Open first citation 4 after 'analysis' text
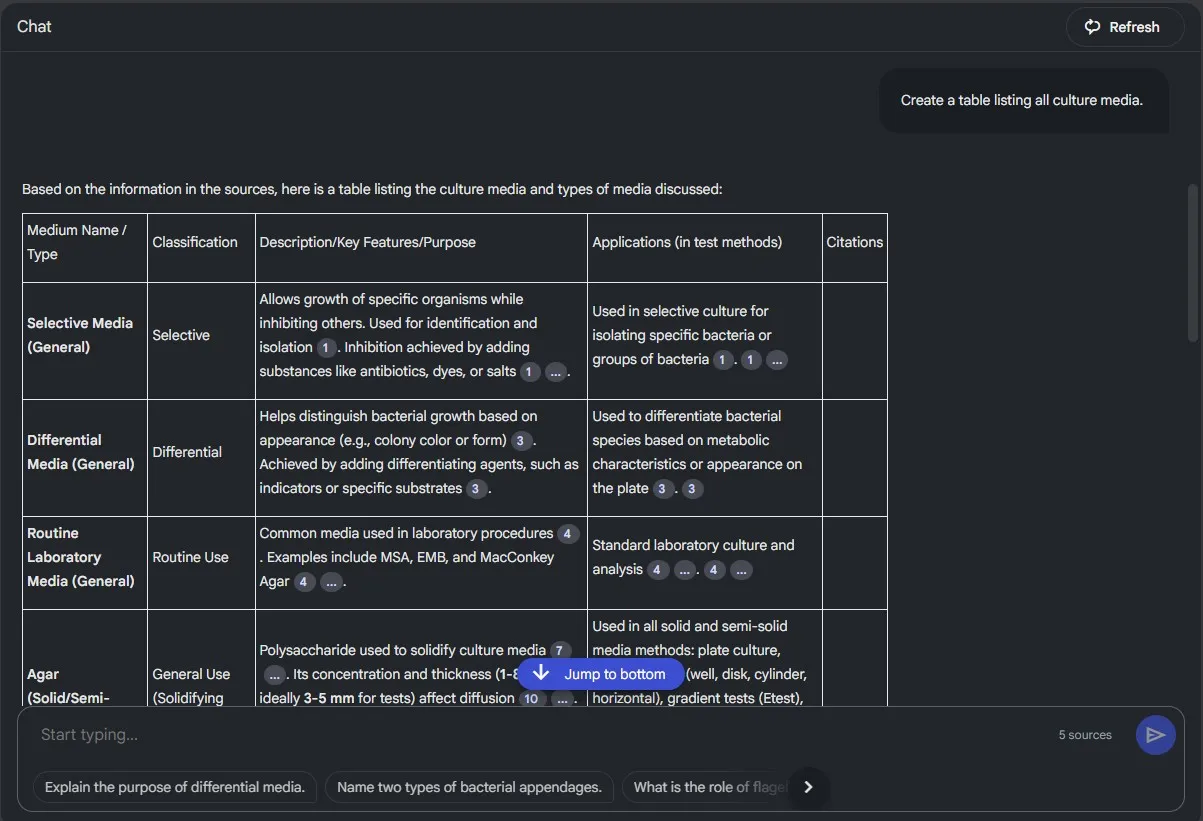This screenshot has height=821, width=1203. [657, 570]
